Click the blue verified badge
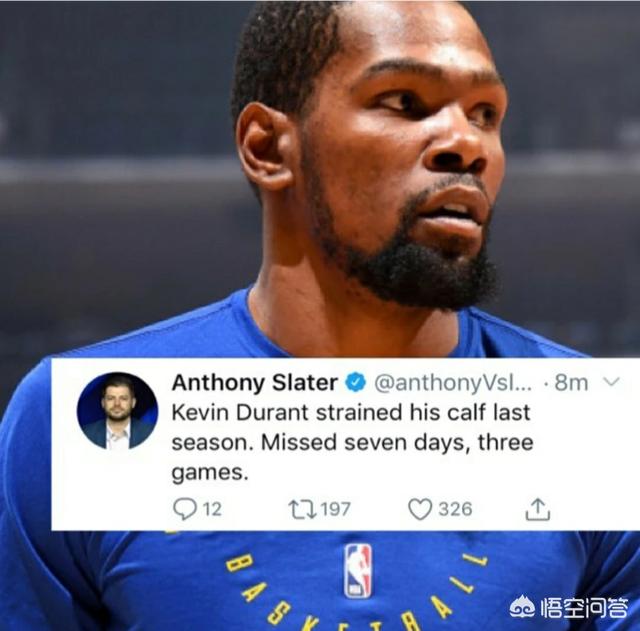The width and height of the screenshot is (640, 631). (356, 383)
